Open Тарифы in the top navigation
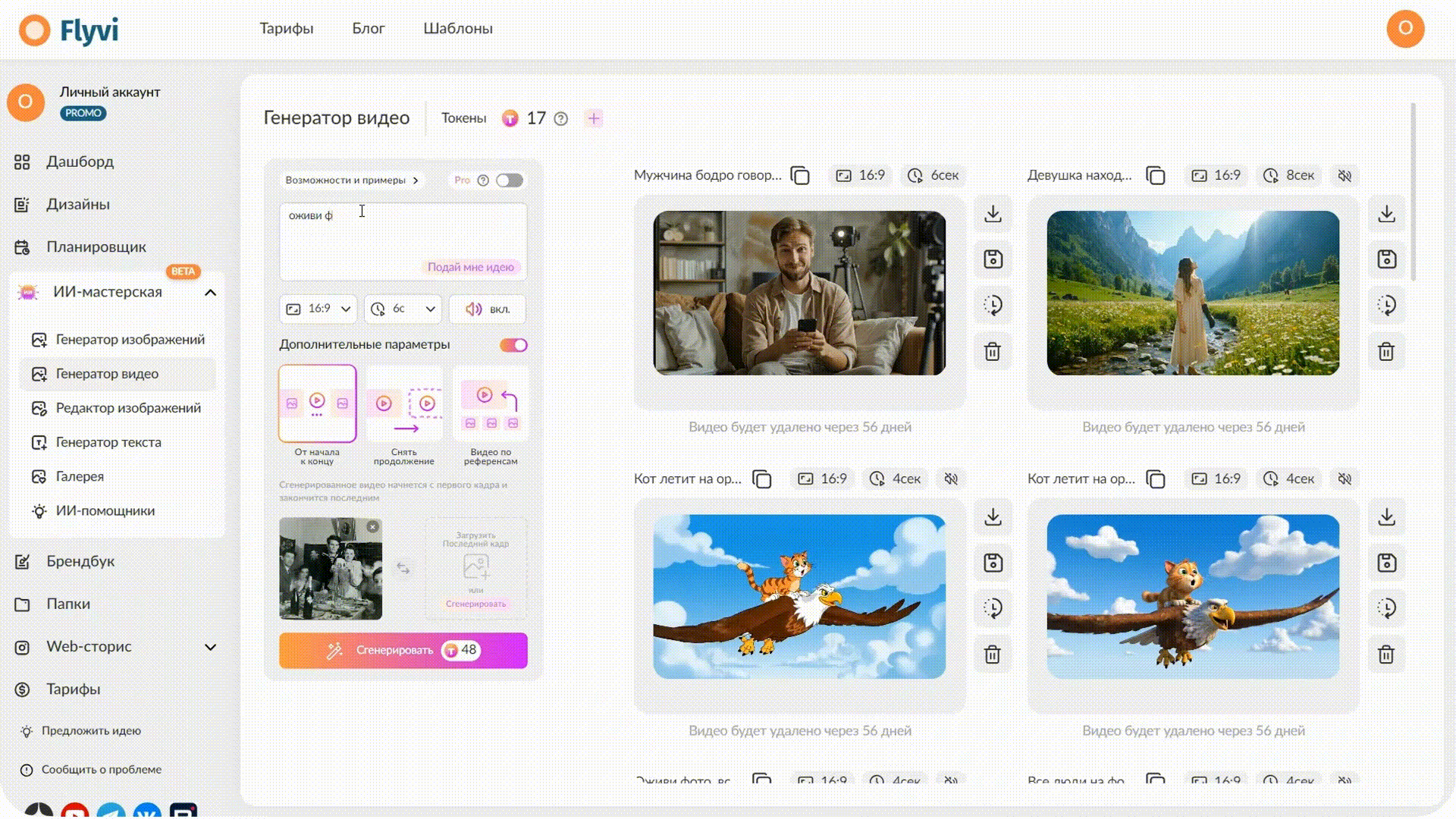Viewport: 1456px width, 819px height. click(x=286, y=29)
